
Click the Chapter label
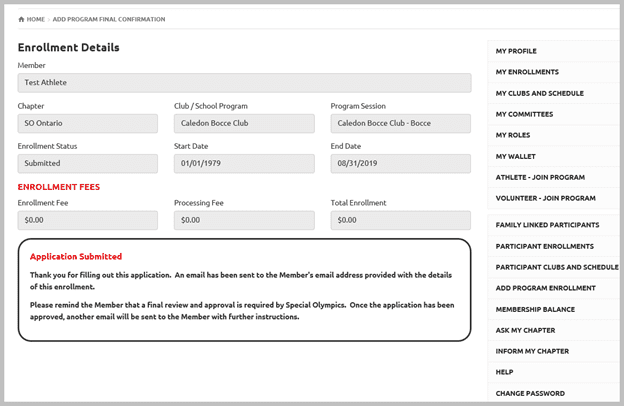coord(31,106)
